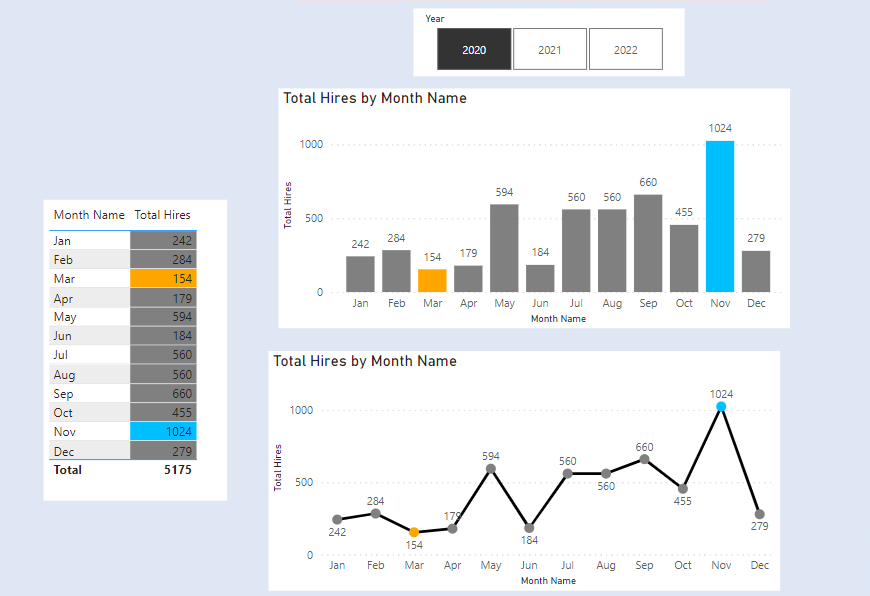
Task: Select the Oct bar labeled 455
Action: pos(684,258)
